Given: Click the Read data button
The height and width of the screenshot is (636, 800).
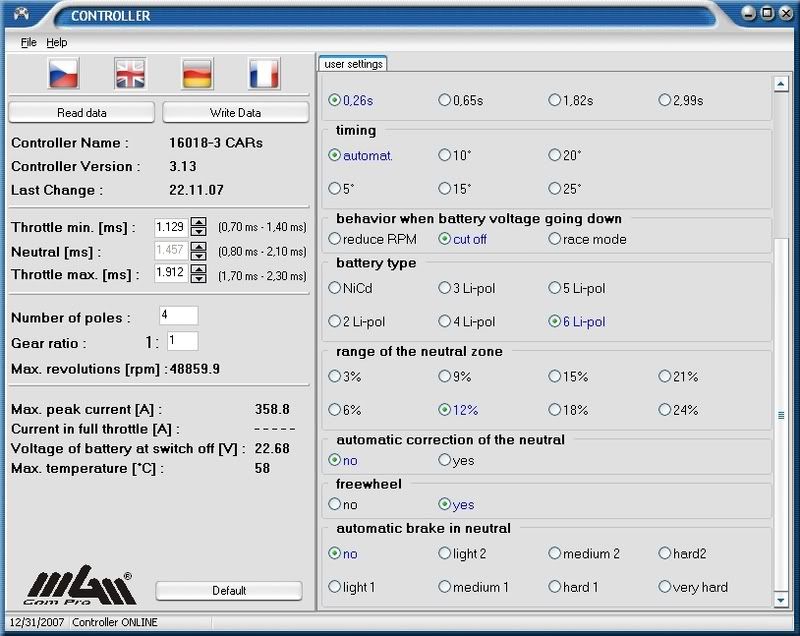Looking at the screenshot, I should coord(82,112).
